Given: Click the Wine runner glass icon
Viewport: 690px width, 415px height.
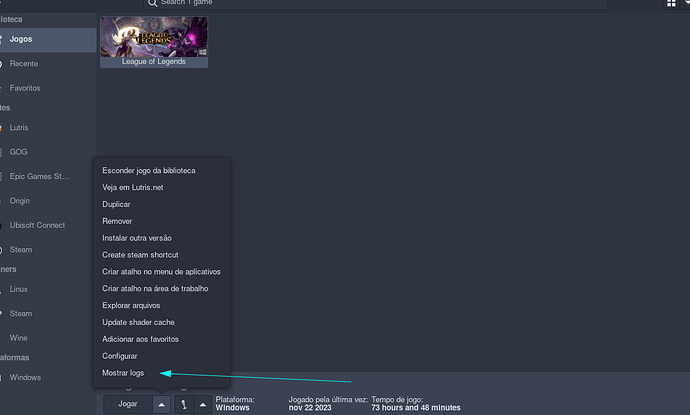Looking at the screenshot, I should coord(184,404).
